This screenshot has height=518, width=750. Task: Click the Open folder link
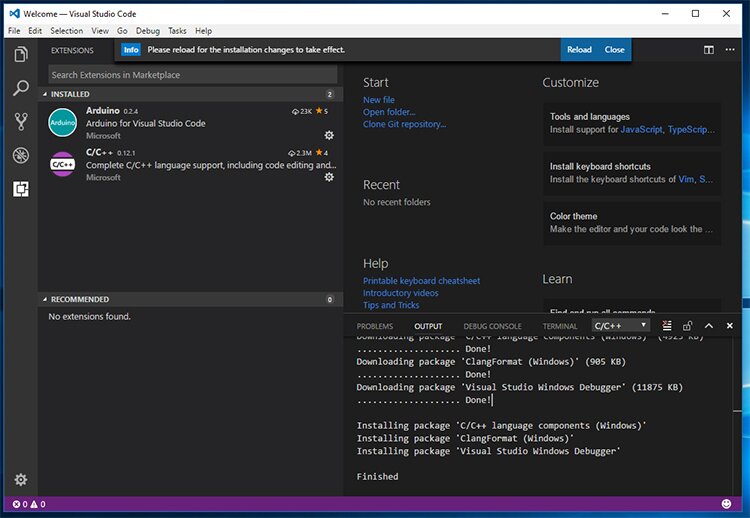click(x=389, y=112)
